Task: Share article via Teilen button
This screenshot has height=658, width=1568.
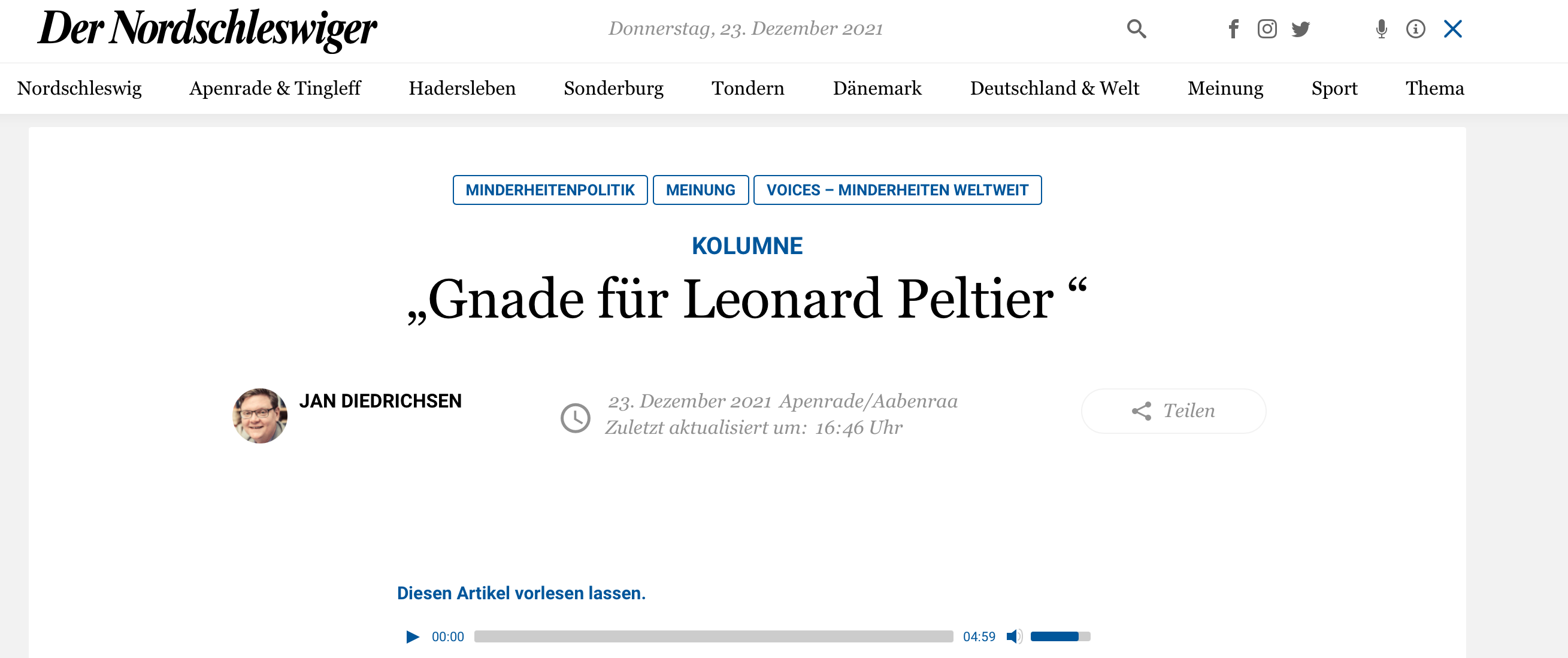Action: 1173,411
